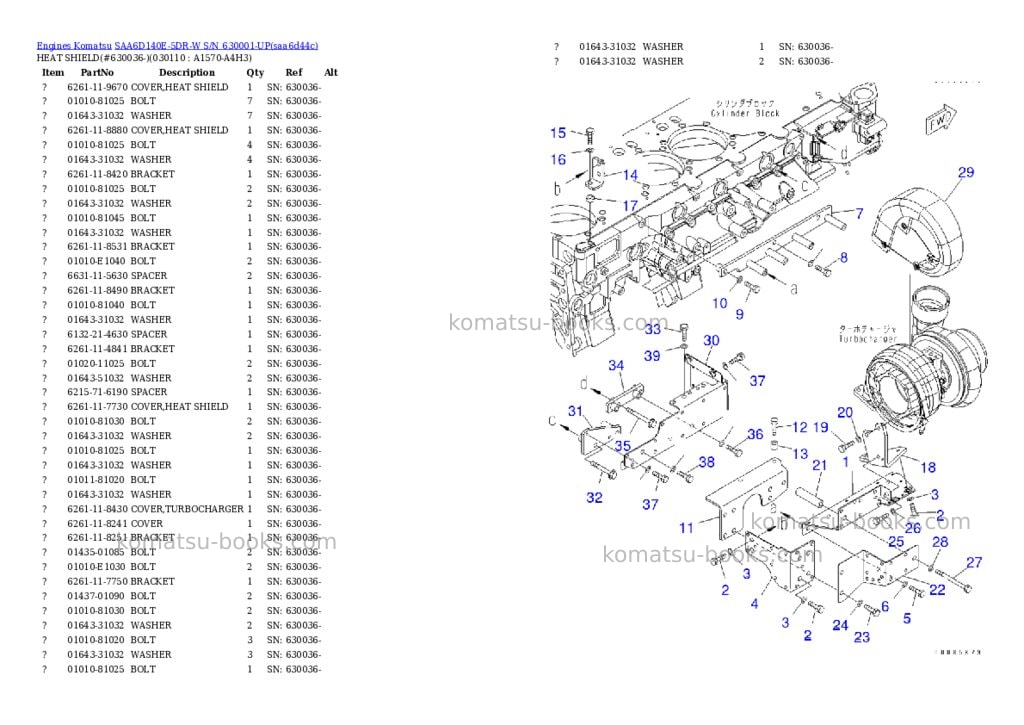Screen dimensions: 1024x725
Task: Click callout number 24 in diagram
Action: pyautogui.click(x=840, y=625)
